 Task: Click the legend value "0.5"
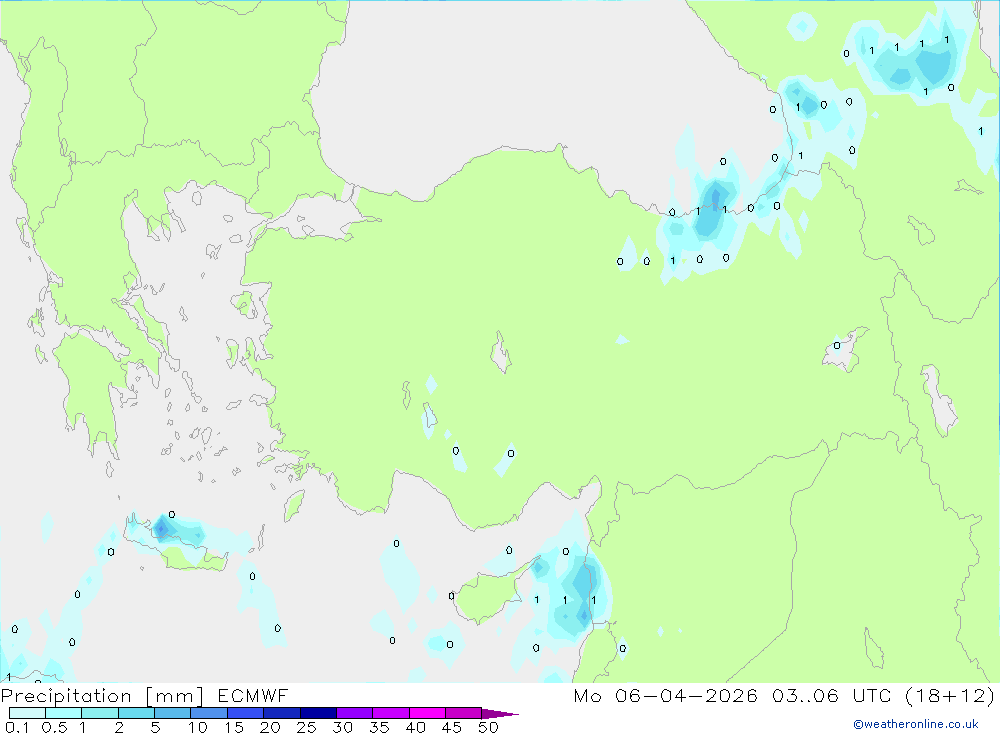(x=55, y=727)
